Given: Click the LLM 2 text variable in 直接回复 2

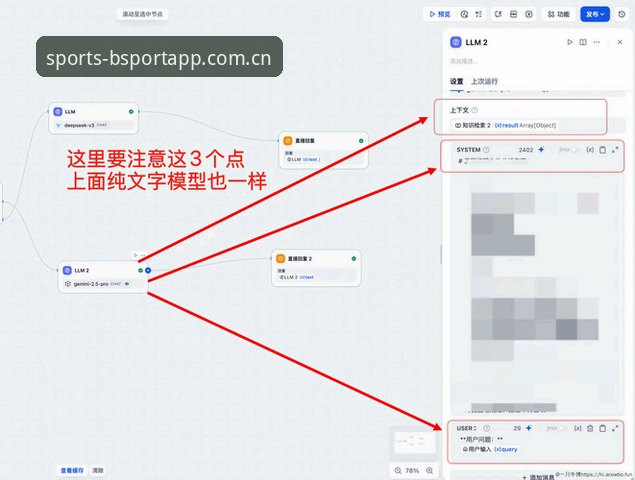Looking at the screenshot, I should (296, 277).
